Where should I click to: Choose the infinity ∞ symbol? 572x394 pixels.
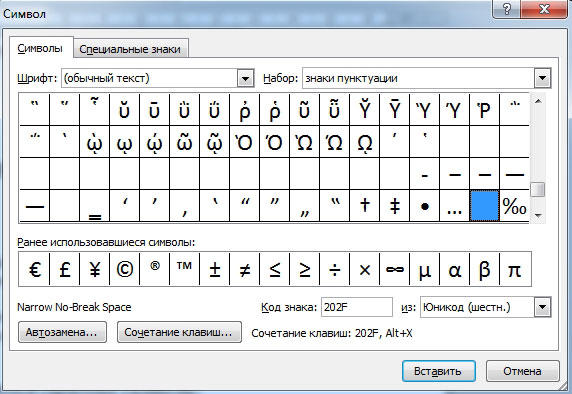click(394, 269)
